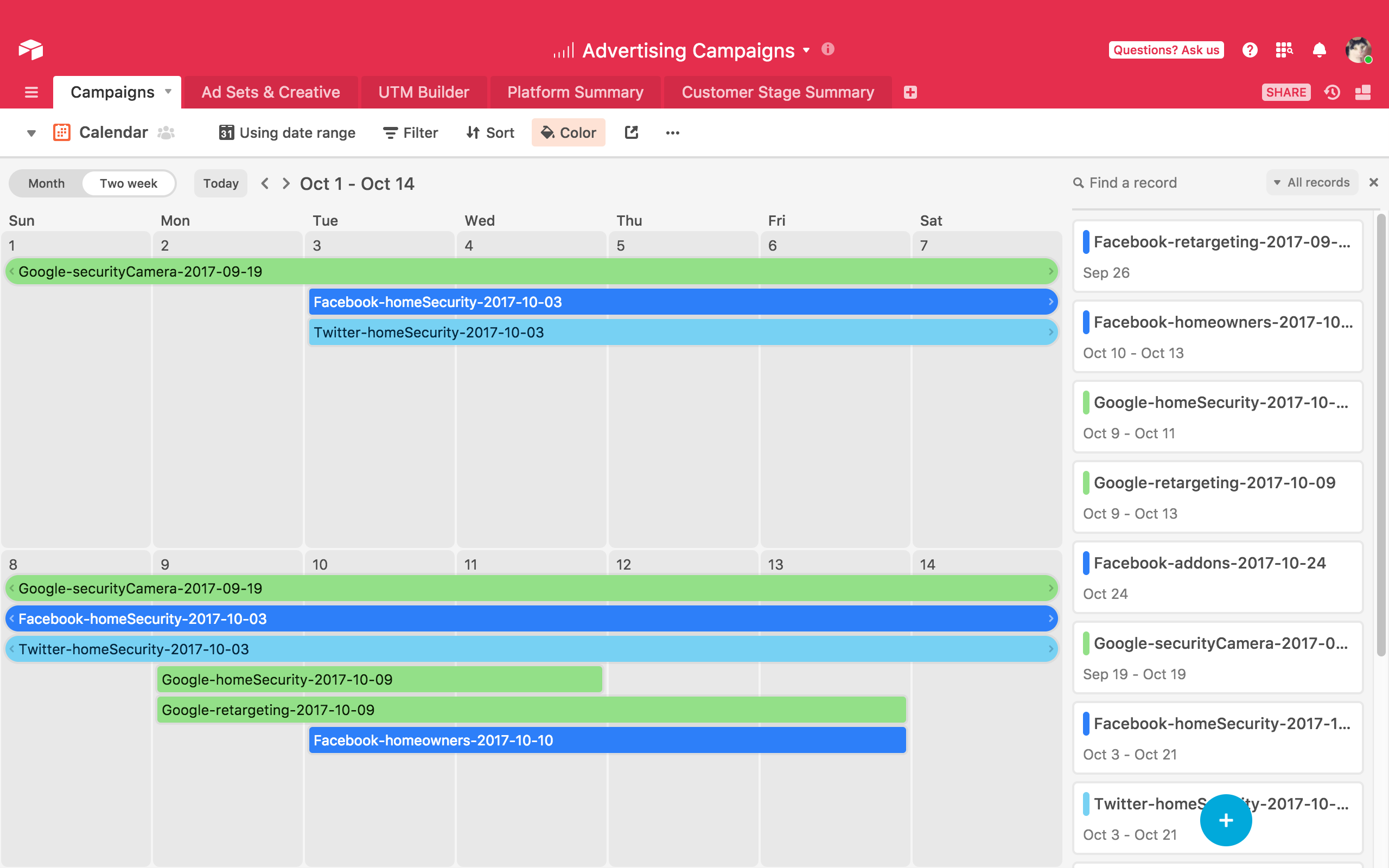Click the share history icon top right
Image resolution: width=1389 pixels, height=868 pixels.
click(1333, 91)
